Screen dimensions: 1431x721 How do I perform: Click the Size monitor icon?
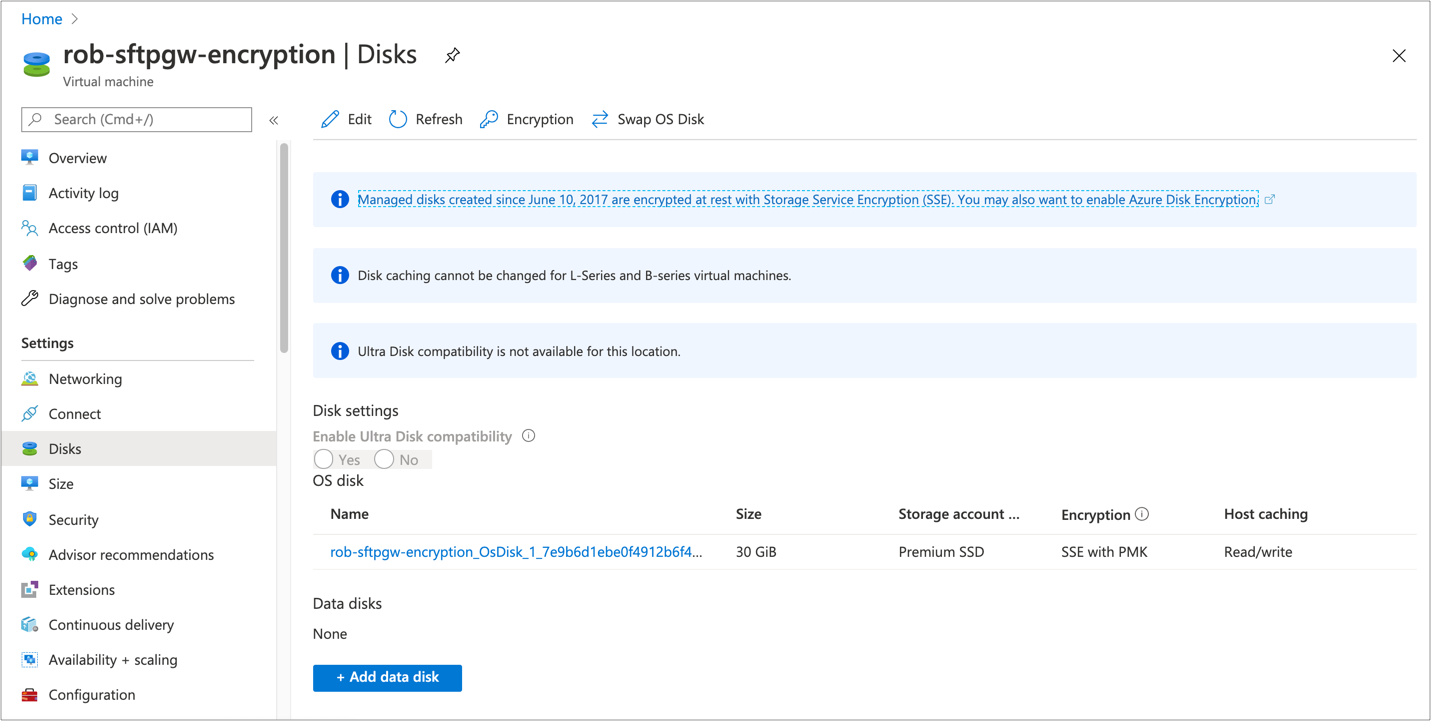tap(30, 484)
